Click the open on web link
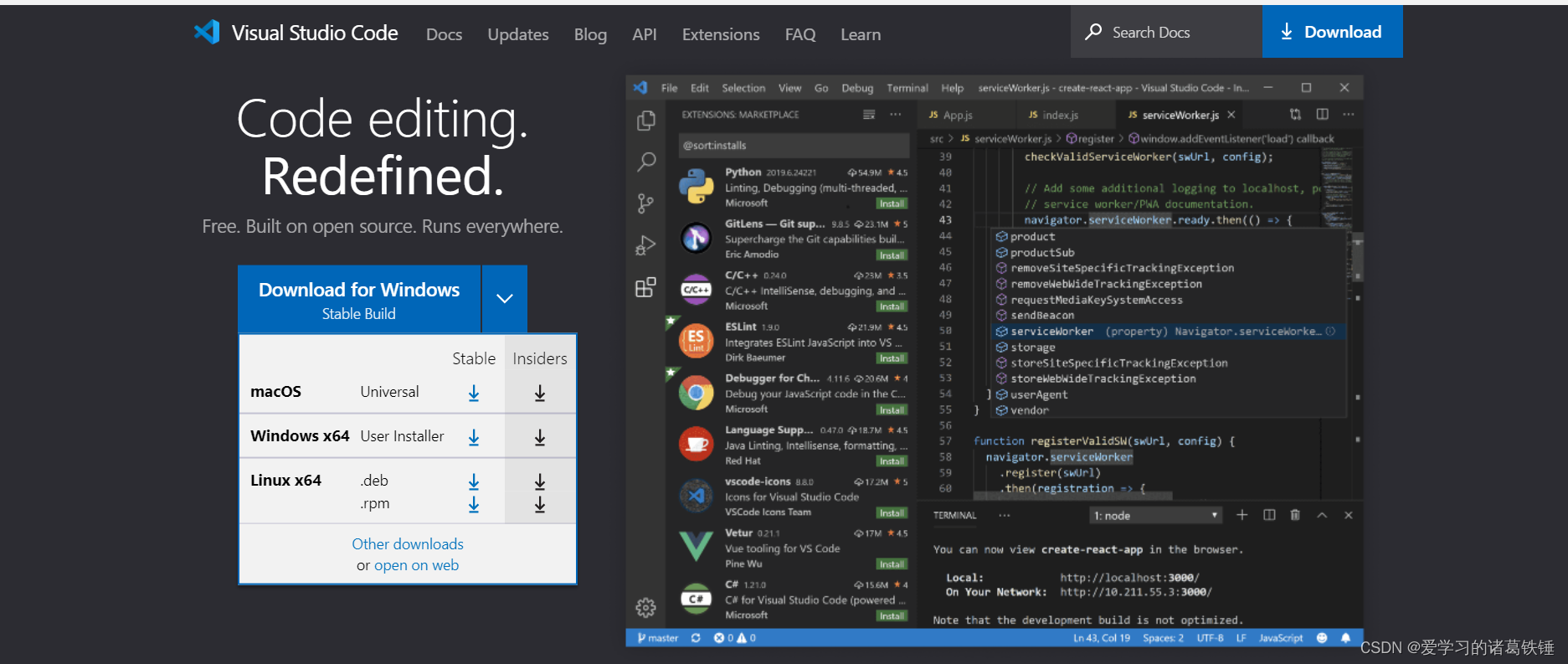1568x664 pixels. pos(416,565)
